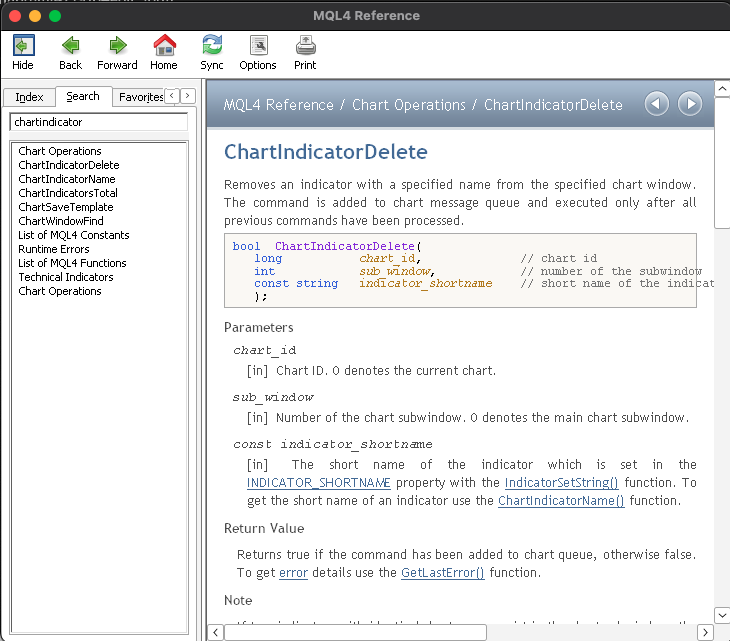Click the ChartIndicatorDelete breadcrumb text

[553, 105]
